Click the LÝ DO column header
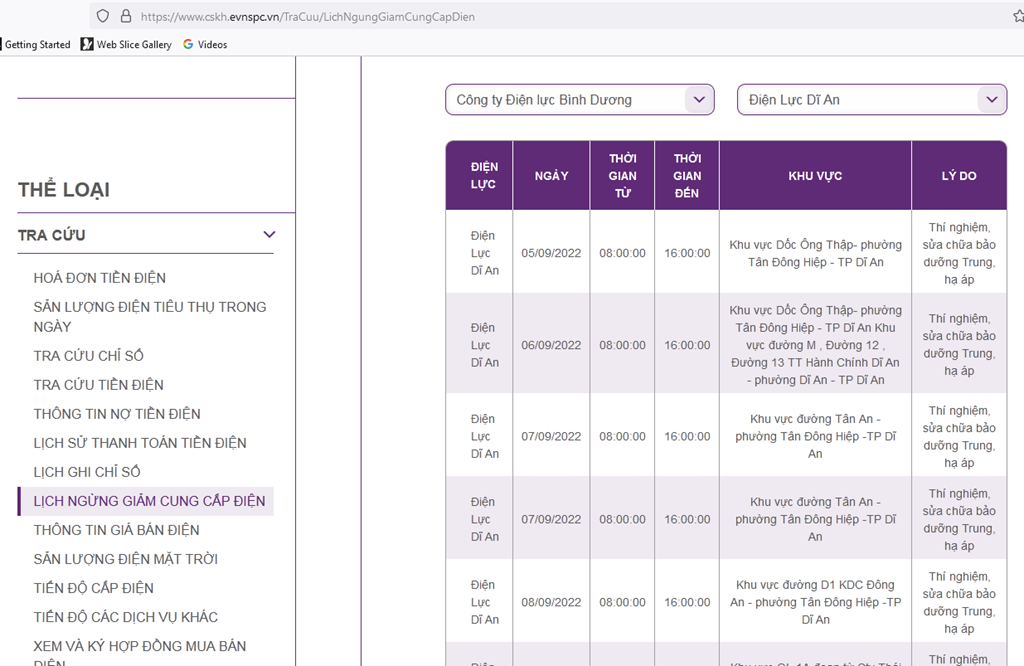The width and height of the screenshot is (1024, 666). tap(959, 176)
